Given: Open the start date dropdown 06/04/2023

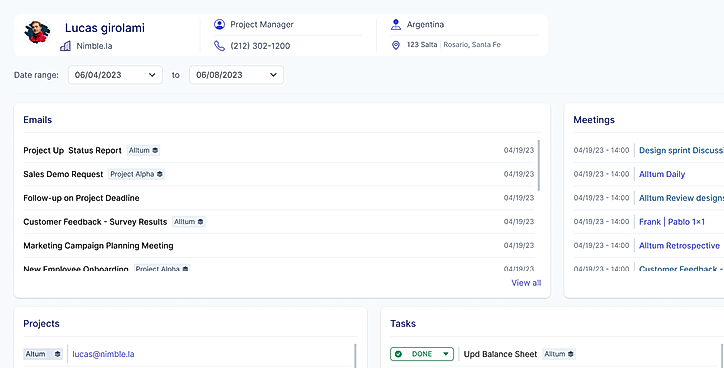Looking at the screenshot, I should 115,75.
